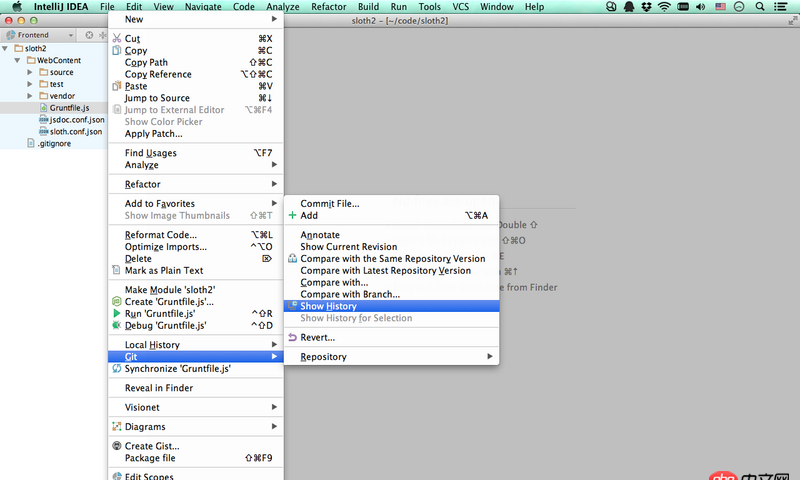Choose Compare with... in Git submenu
The height and width of the screenshot is (480, 800).
coord(392,282)
